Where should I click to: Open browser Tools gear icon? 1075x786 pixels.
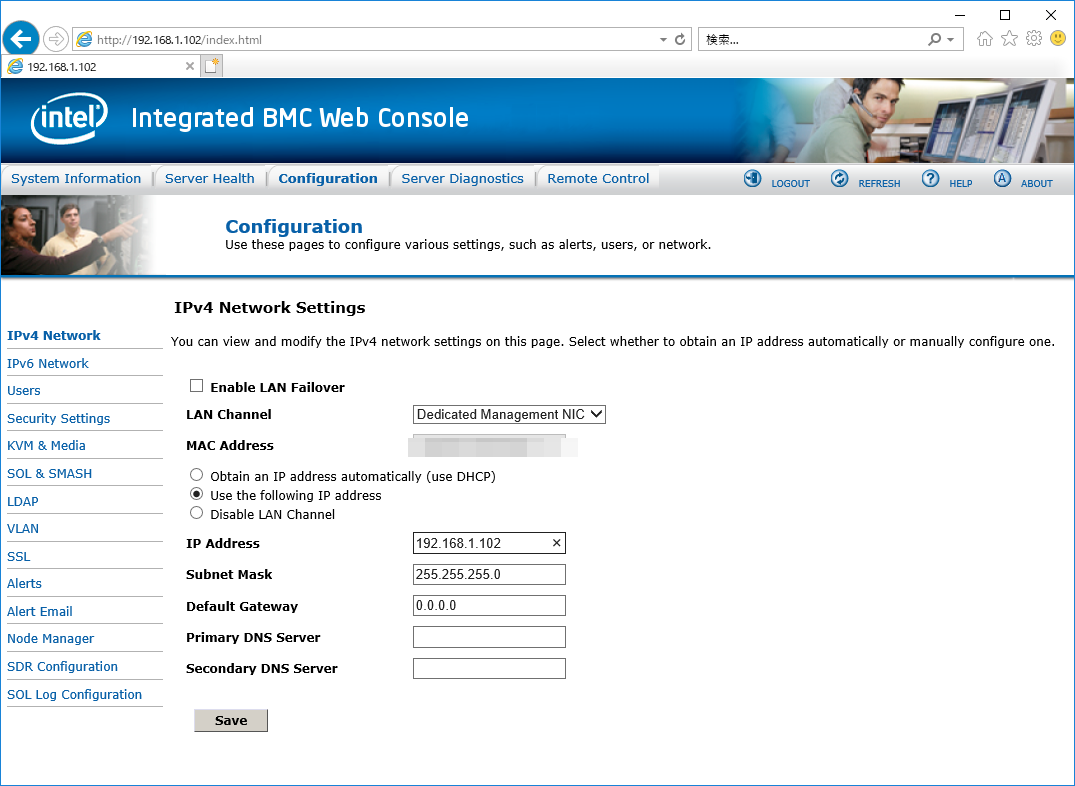coord(1034,38)
